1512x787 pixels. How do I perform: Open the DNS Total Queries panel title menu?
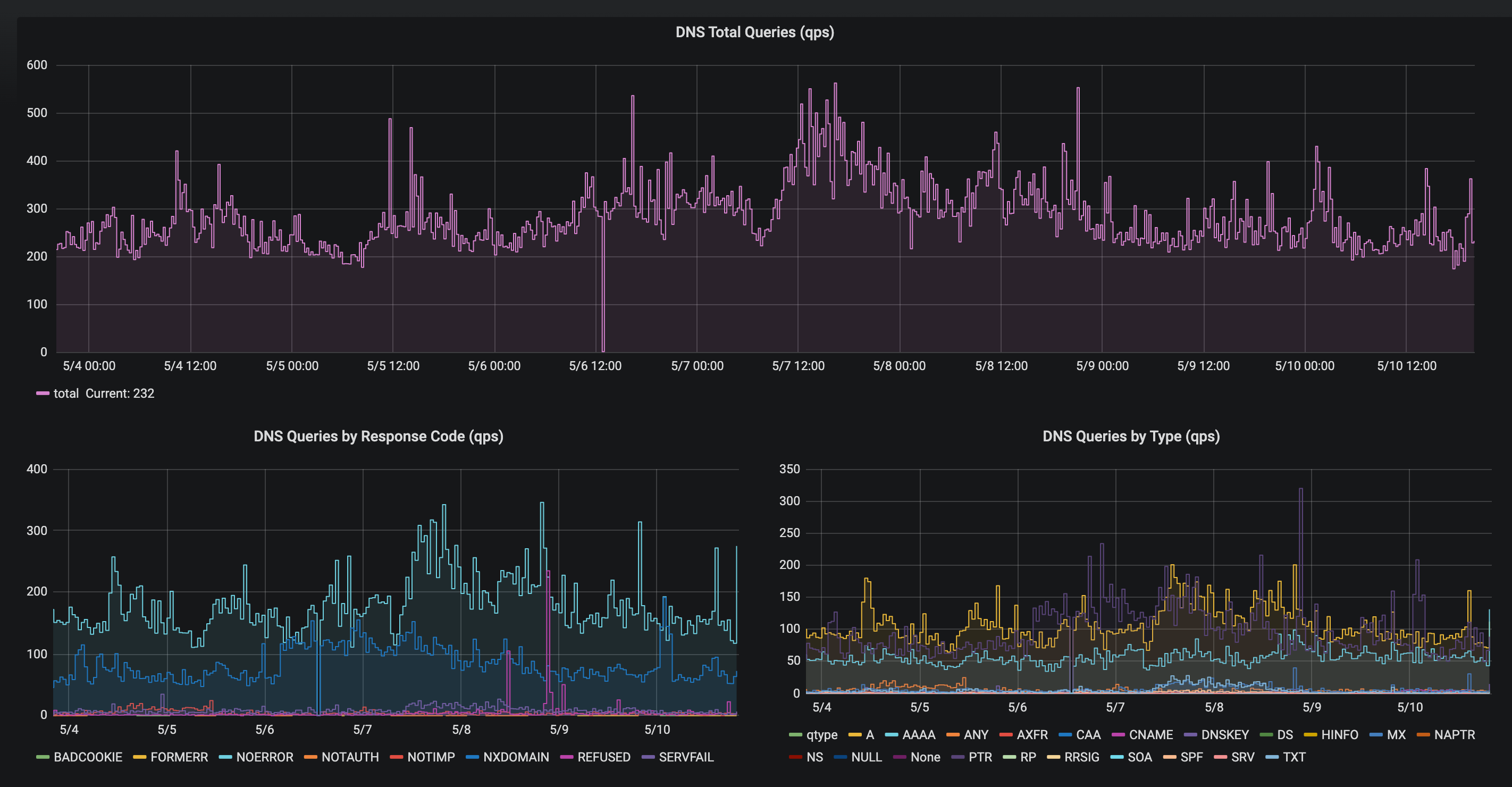pos(754,32)
